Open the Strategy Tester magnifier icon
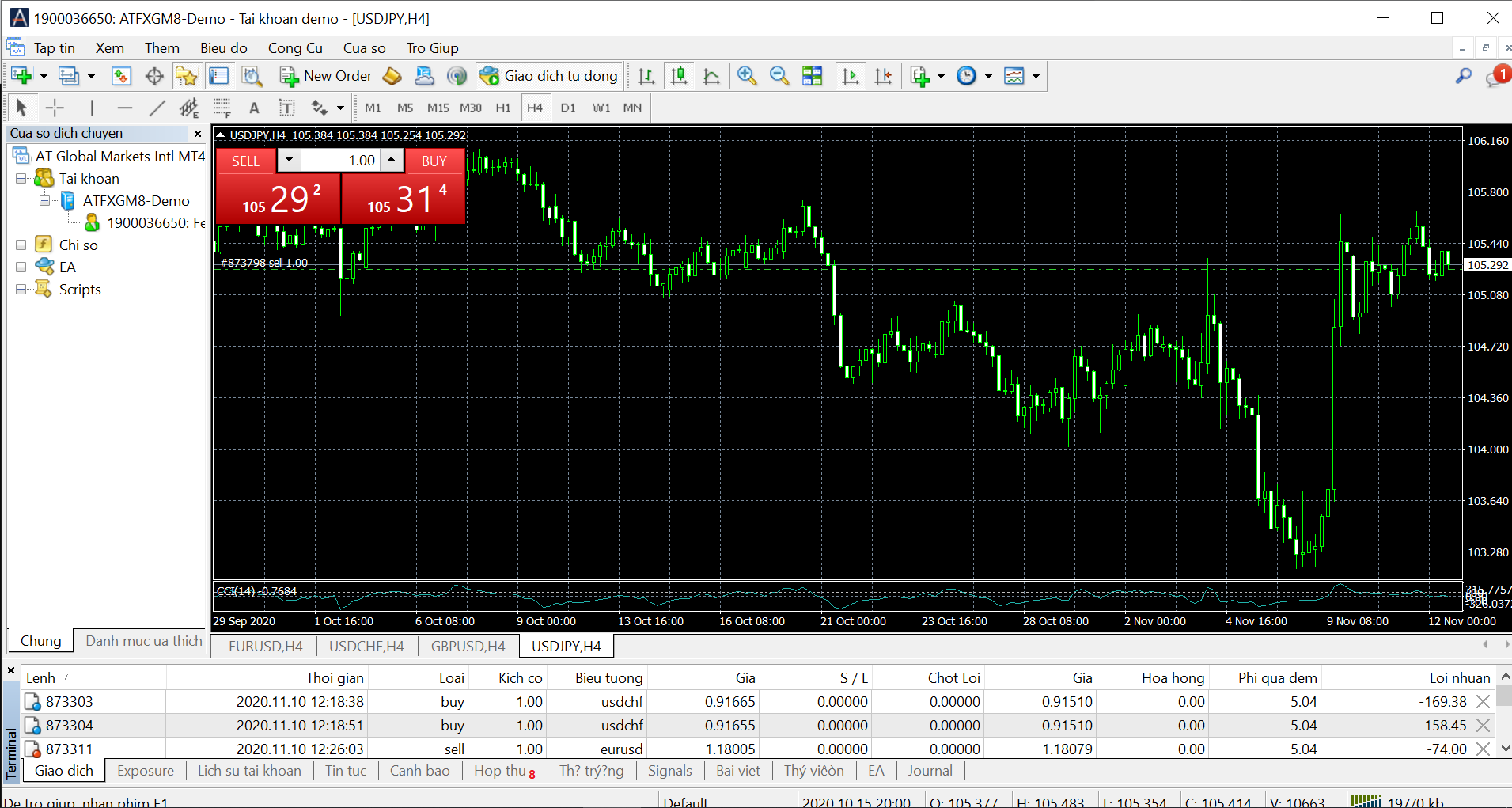The height and width of the screenshot is (808, 1512). tap(252, 76)
